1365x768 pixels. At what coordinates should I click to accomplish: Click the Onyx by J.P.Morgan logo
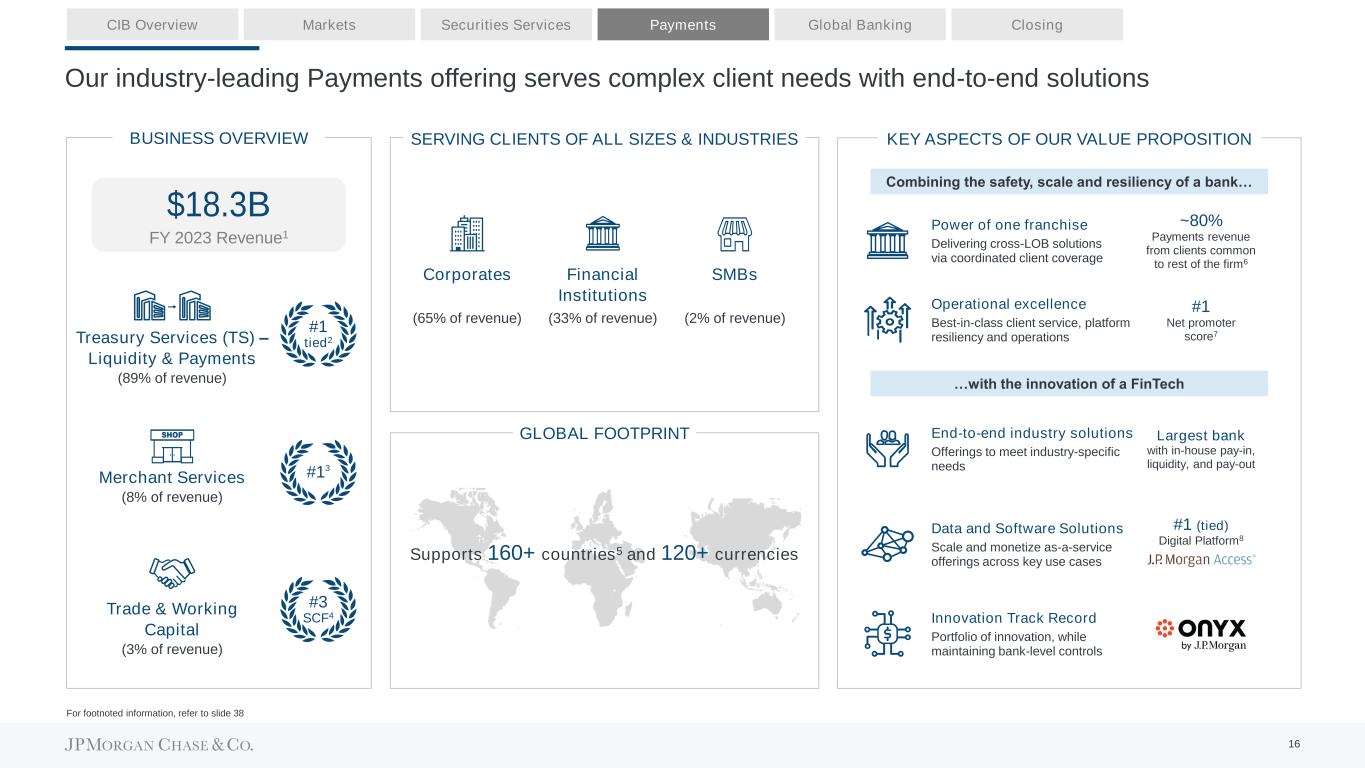1201,635
